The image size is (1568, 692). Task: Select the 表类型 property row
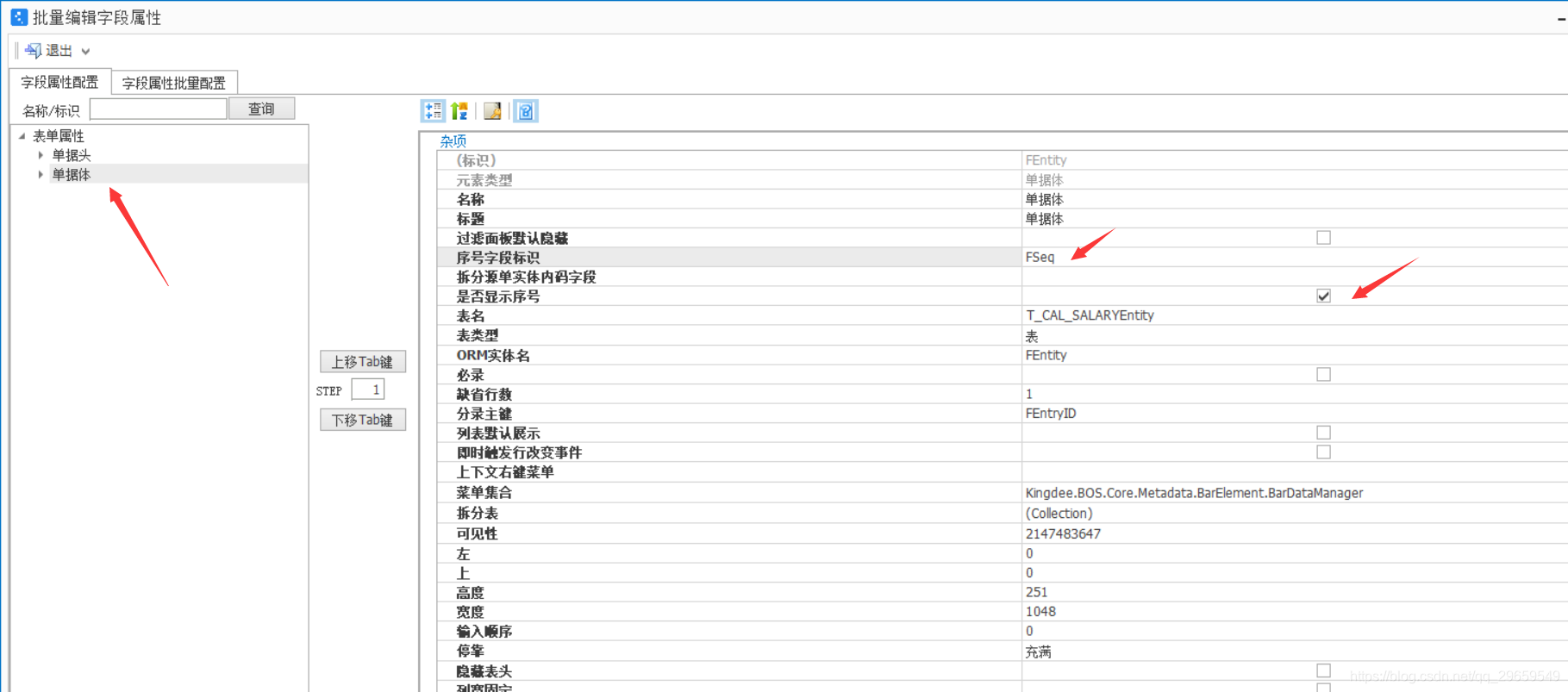click(1003, 335)
